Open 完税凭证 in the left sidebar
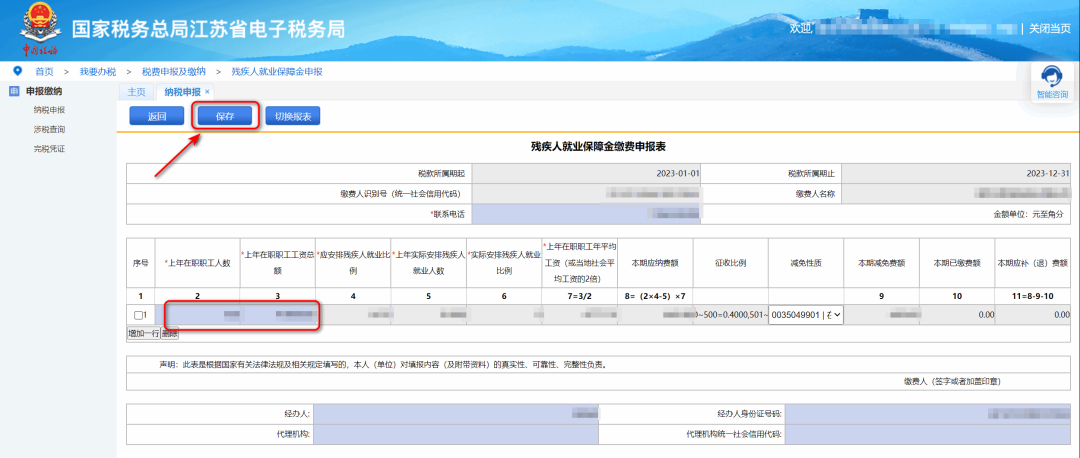 [49, 149]
